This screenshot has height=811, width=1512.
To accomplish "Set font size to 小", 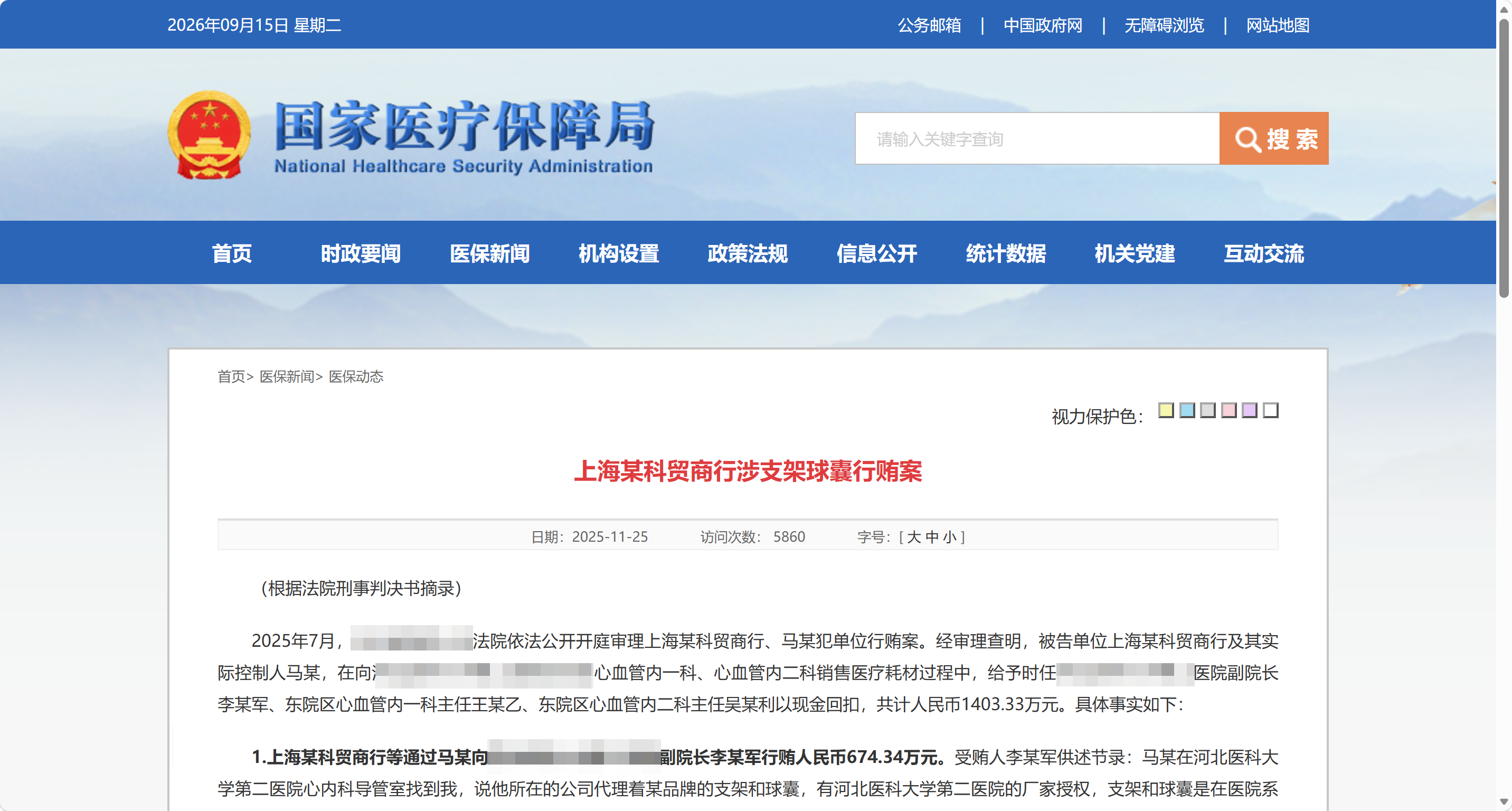I will [x=950, y=537].
